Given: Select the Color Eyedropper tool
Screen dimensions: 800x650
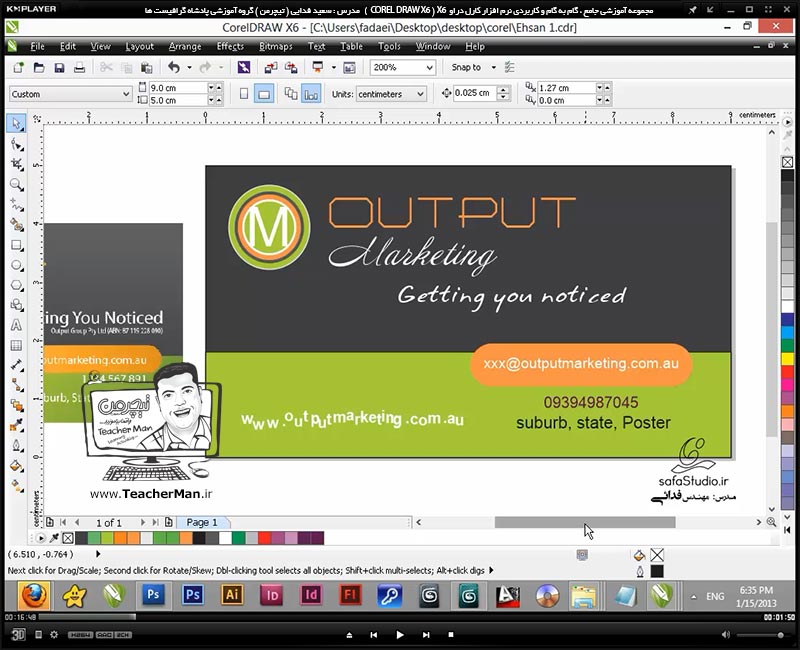Looking at the screenshot, I should [17, 425].
